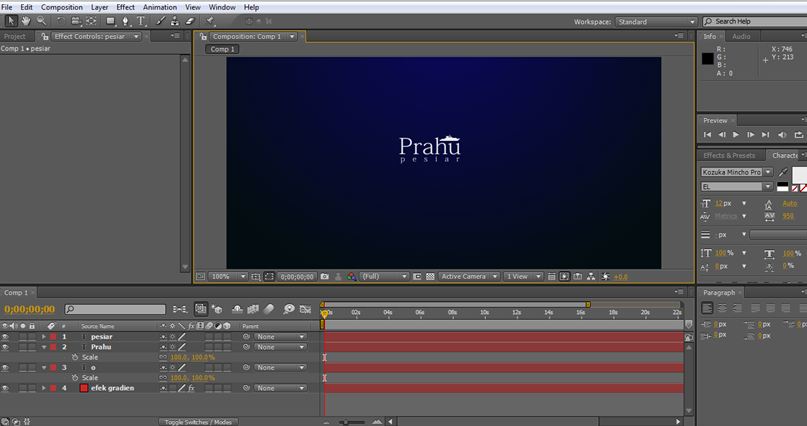The height and width of the screenshot is (426, 807).
Task: Hide the Prahu layer
Action: point(5,347)
